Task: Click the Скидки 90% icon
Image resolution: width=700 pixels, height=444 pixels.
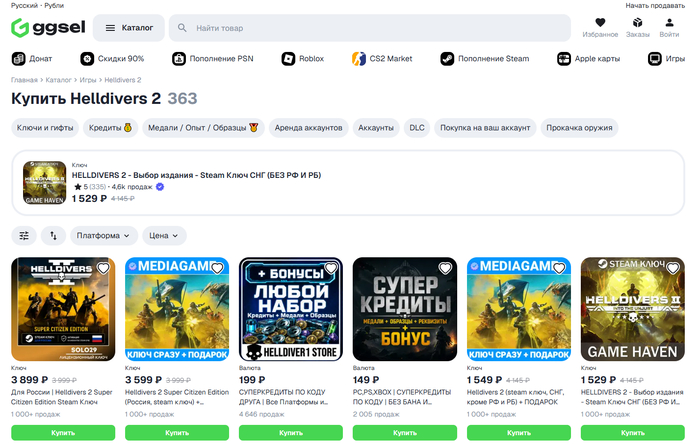Action: click(87, 58)
